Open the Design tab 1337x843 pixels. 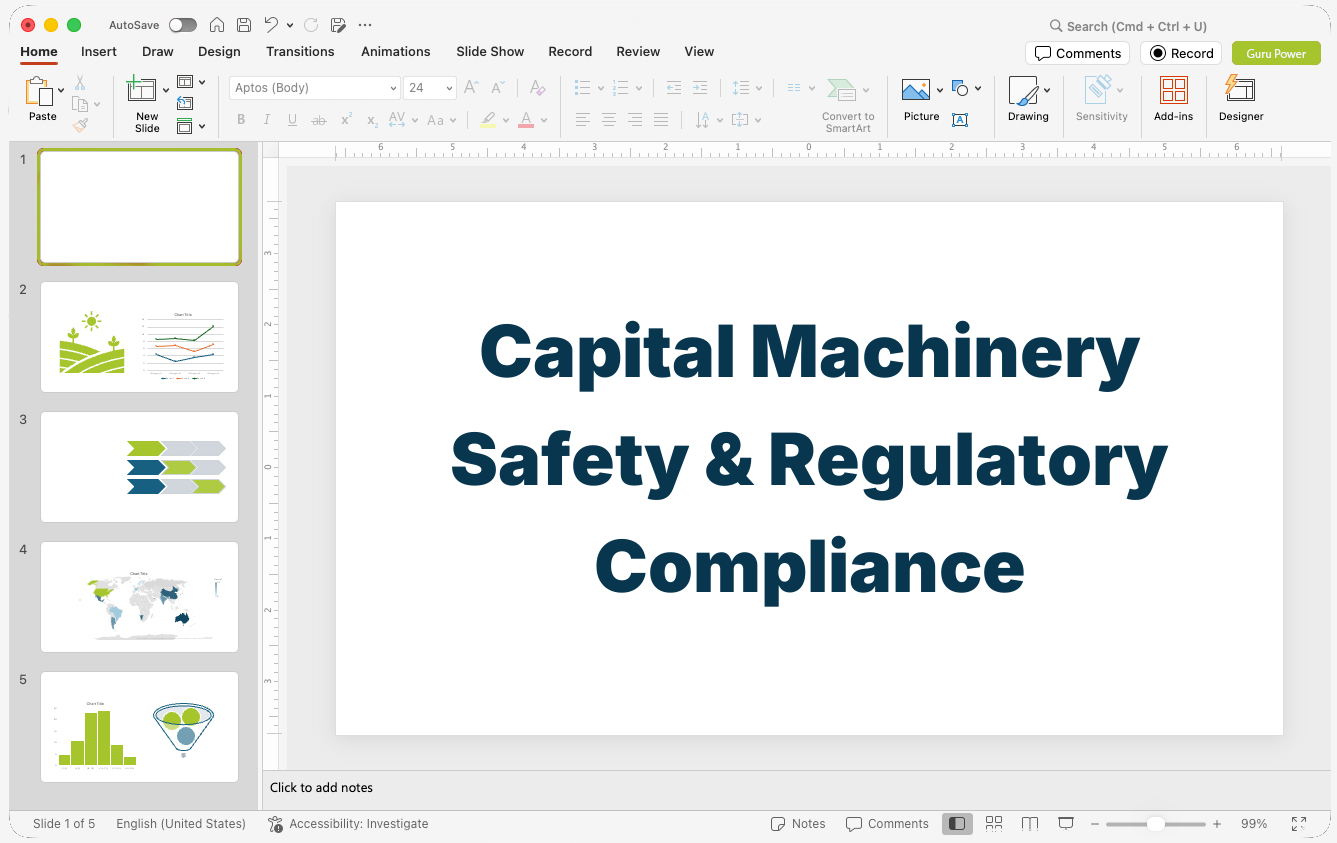coord(219,51)
